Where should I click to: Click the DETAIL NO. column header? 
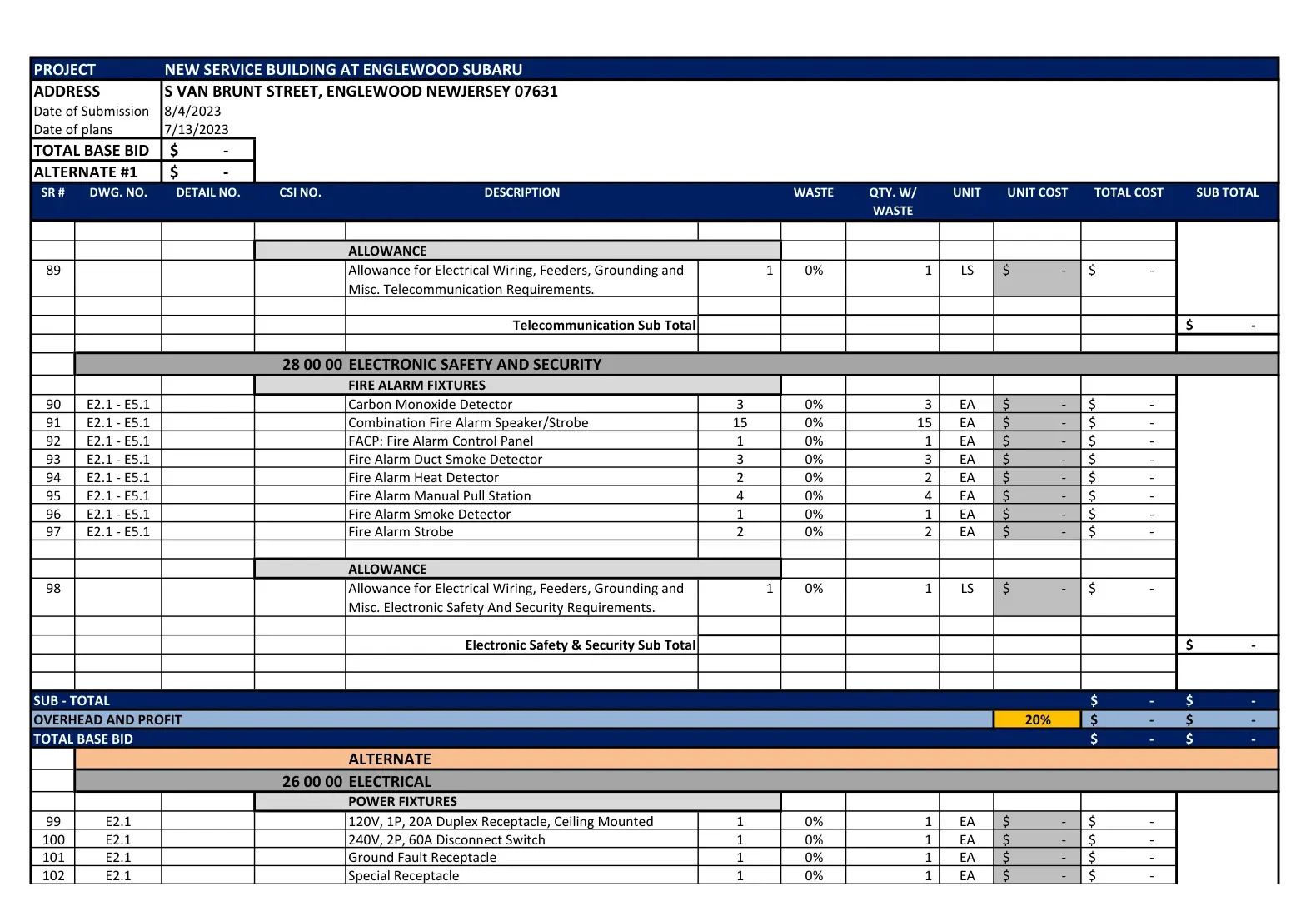pos(208,192)
